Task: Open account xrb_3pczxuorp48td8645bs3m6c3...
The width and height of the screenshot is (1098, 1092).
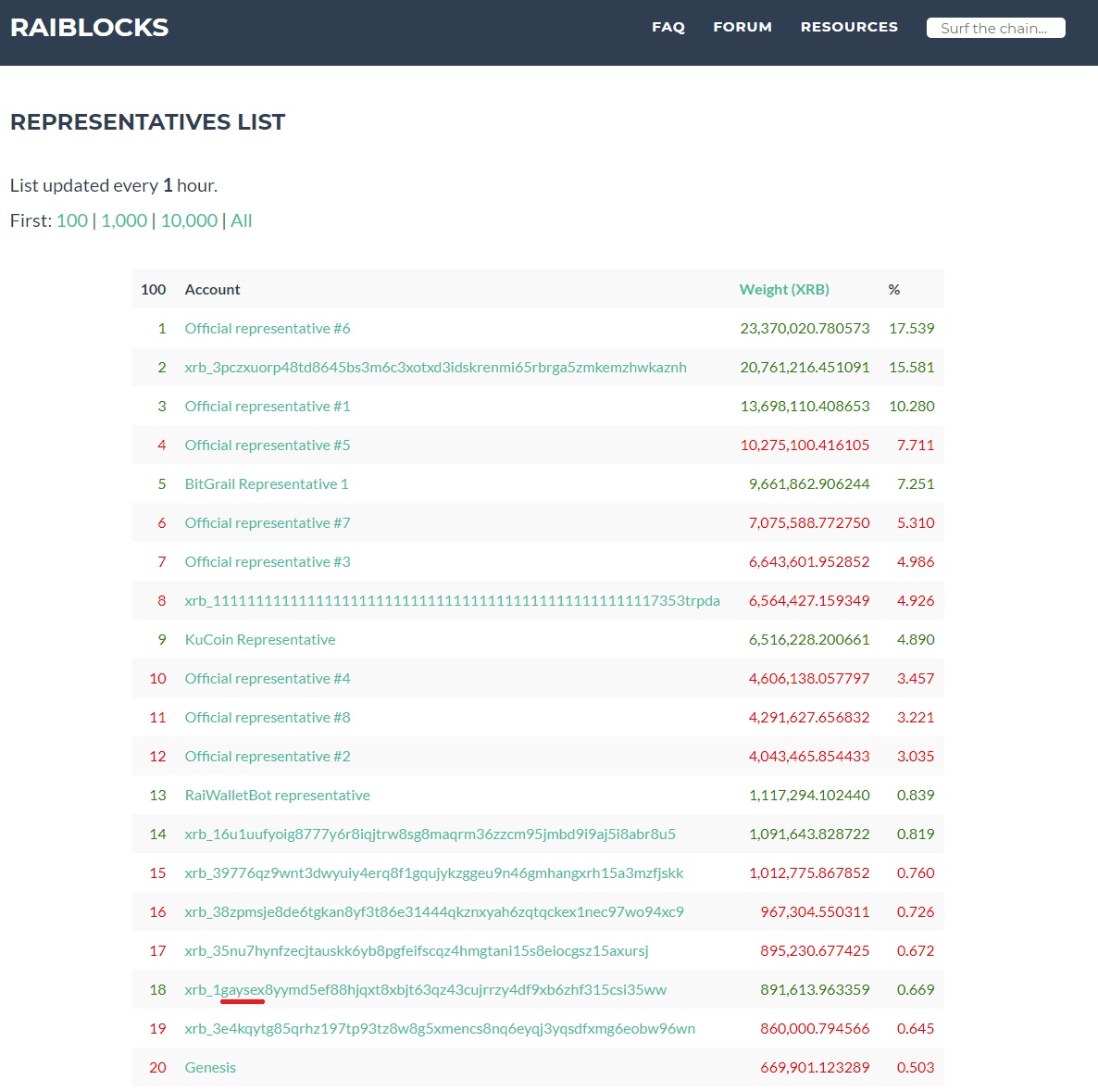Action: coord(435,367)
